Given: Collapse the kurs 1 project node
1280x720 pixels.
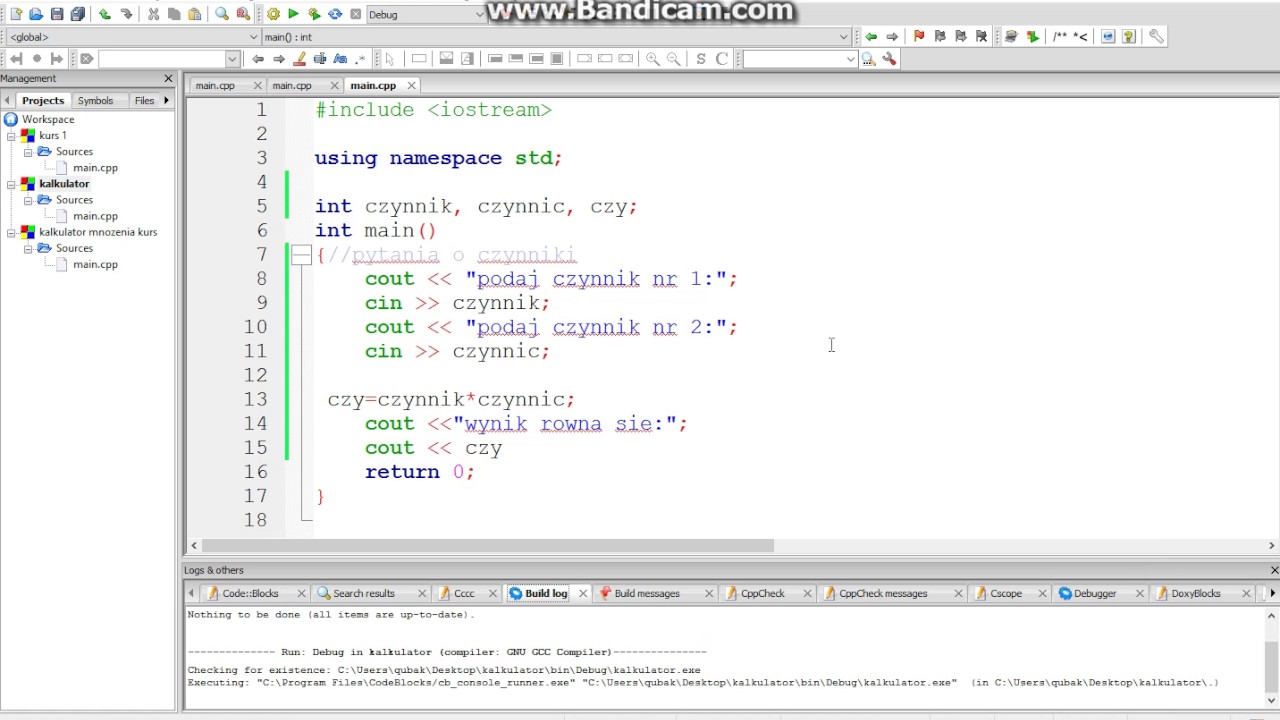Looking at the screenshot, I should click(x=11, y=136).
